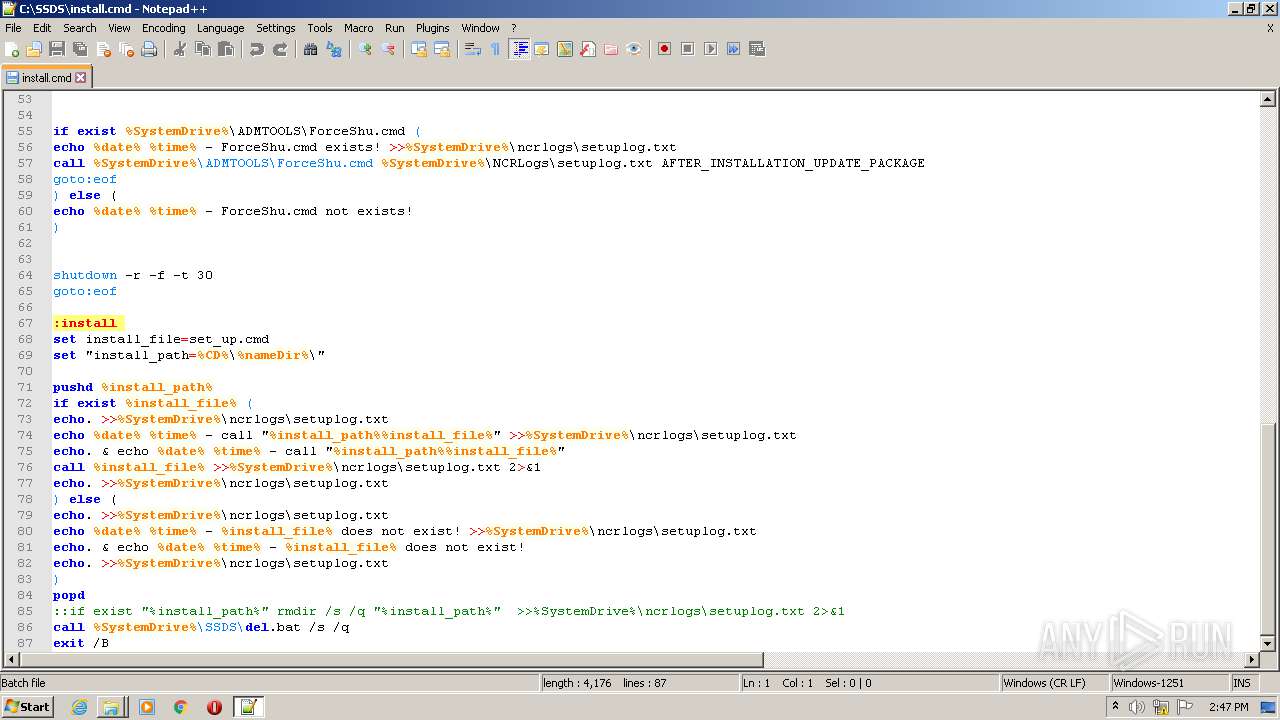Start macro recording with red dot
This screenshot has height=720, width=1280.
click(664, 49)
